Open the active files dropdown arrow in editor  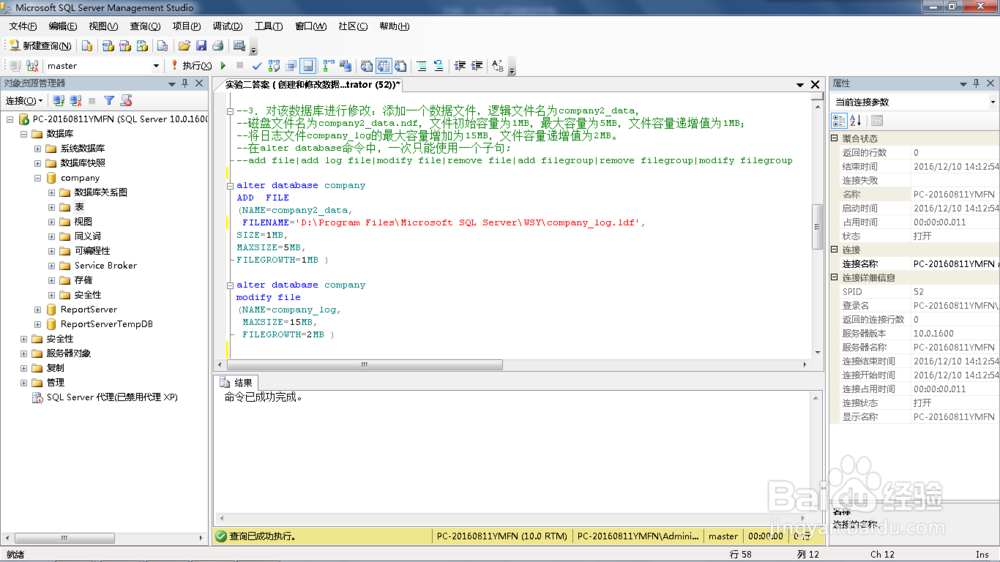(800, 84)
